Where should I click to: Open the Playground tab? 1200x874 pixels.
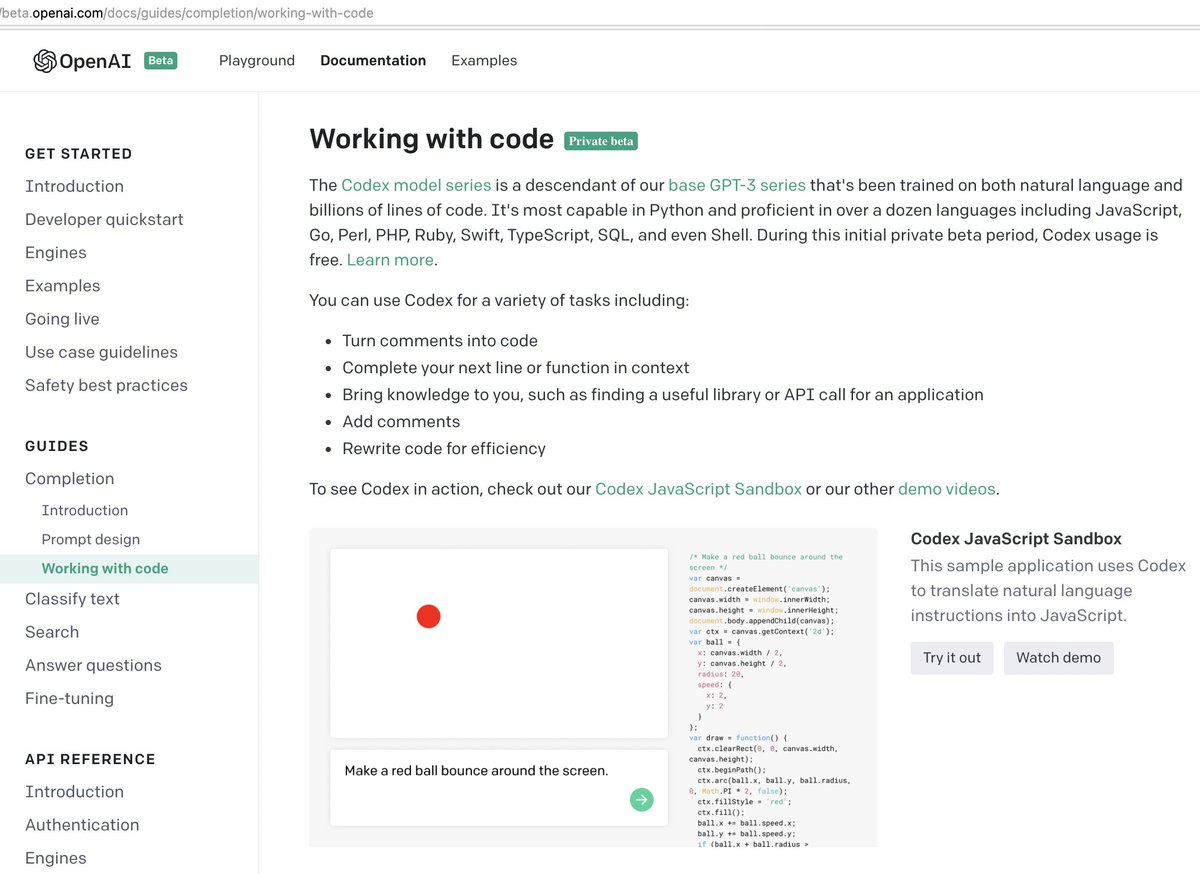point(257,60)
